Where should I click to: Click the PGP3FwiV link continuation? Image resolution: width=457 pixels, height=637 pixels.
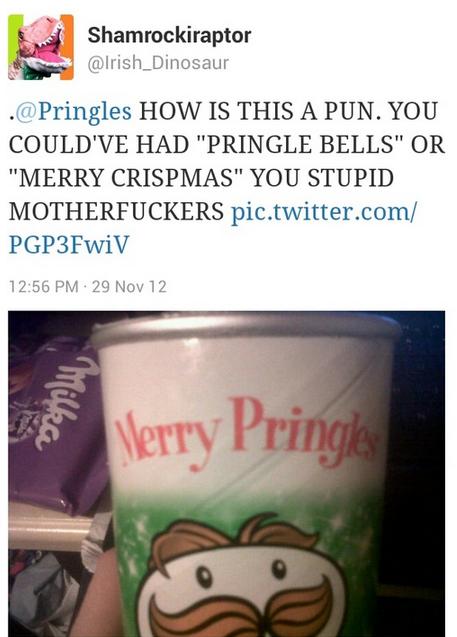pyautogui.click(x=69, y=245)
